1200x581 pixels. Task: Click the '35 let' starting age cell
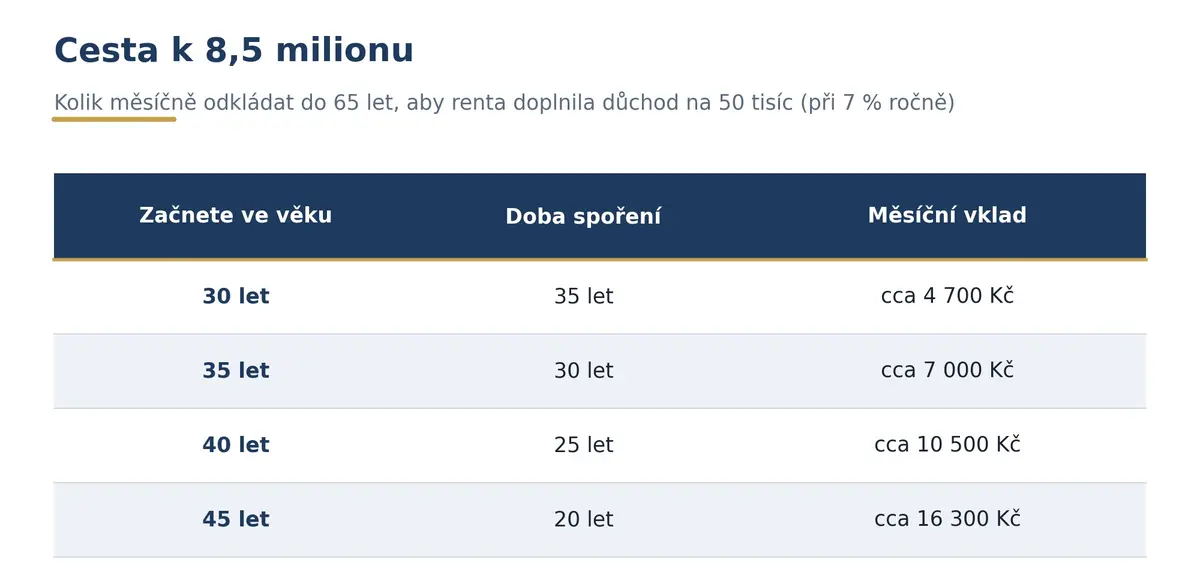click(x=236, y=371)
